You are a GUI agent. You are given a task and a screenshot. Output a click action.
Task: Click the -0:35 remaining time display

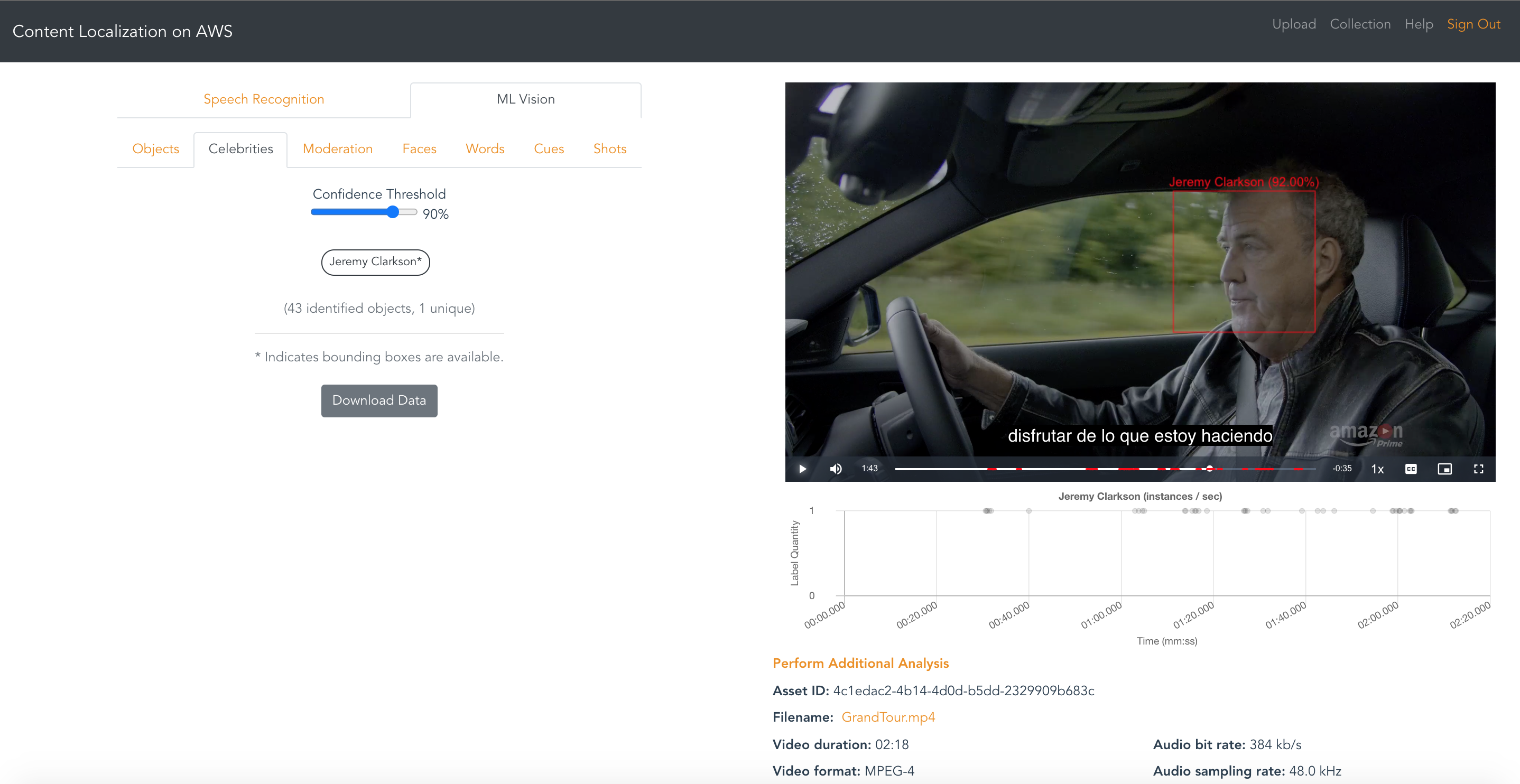point(1342,469)
